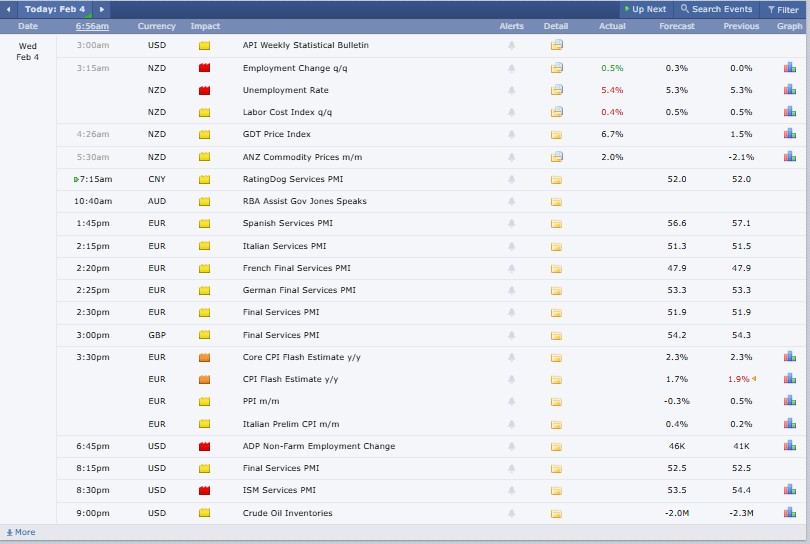The height and width of the screenshot is (544, 810).
Task: Go to previous day using left arrow
Action: (x=9, y=9)
